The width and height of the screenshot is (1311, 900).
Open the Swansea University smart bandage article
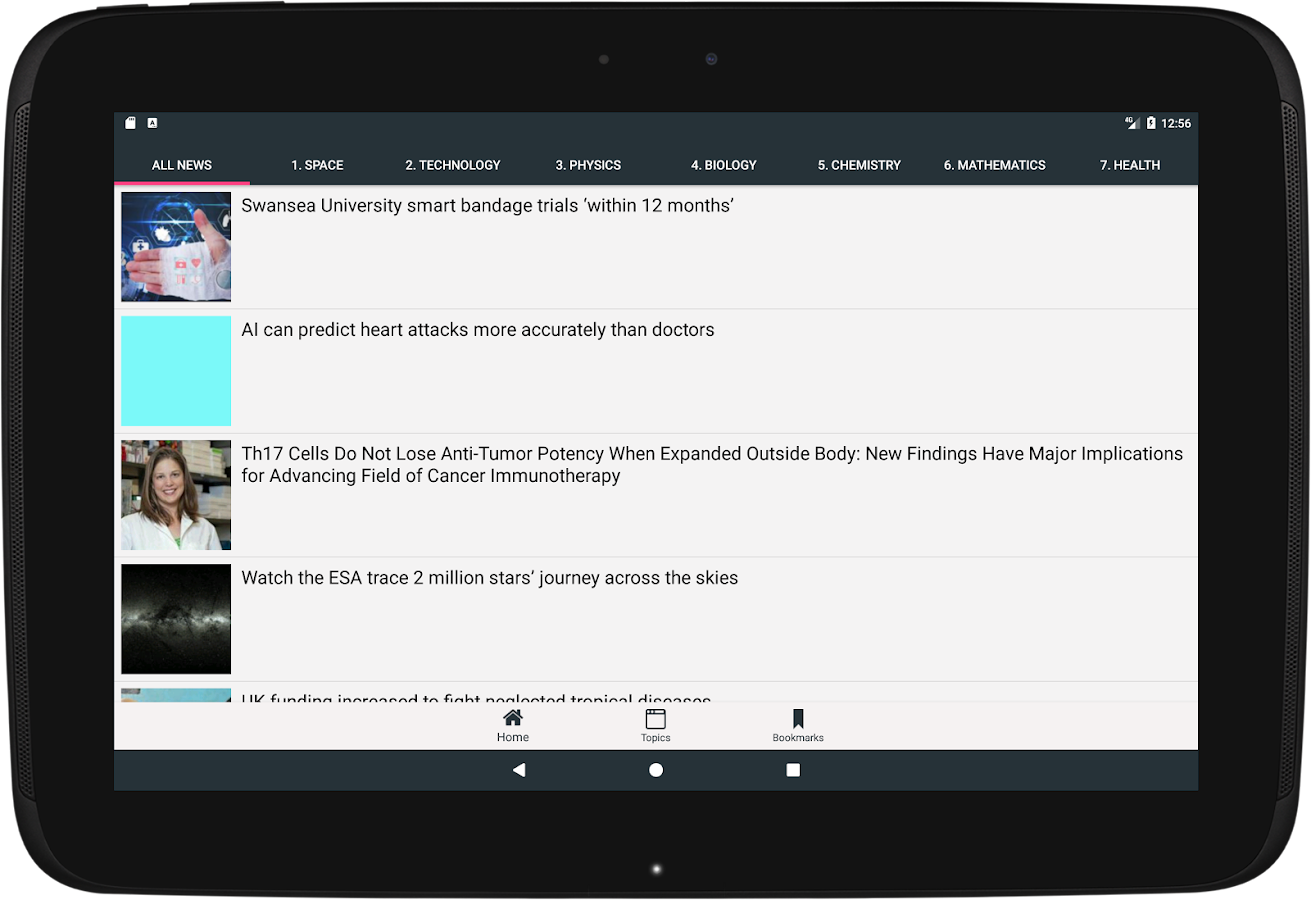point(656,247)
